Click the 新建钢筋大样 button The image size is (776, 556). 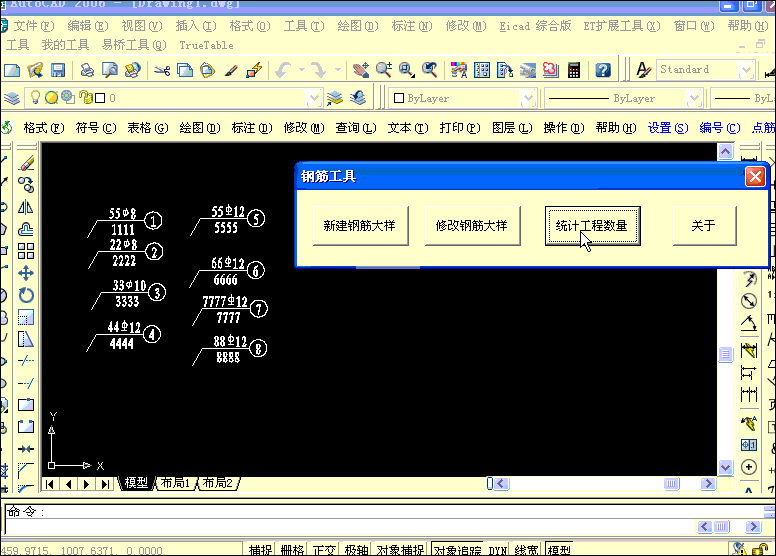pyautogui.click(x=360, y=226)
